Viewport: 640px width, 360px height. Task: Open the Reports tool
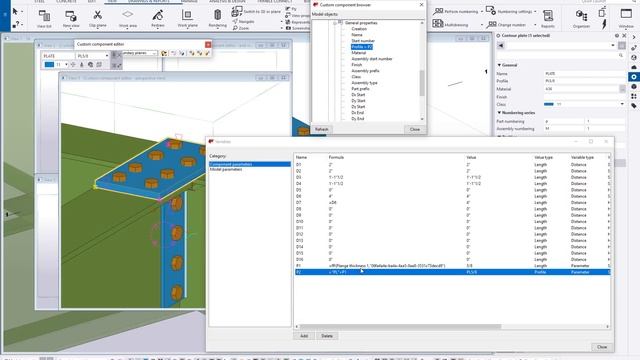[548, 18]
